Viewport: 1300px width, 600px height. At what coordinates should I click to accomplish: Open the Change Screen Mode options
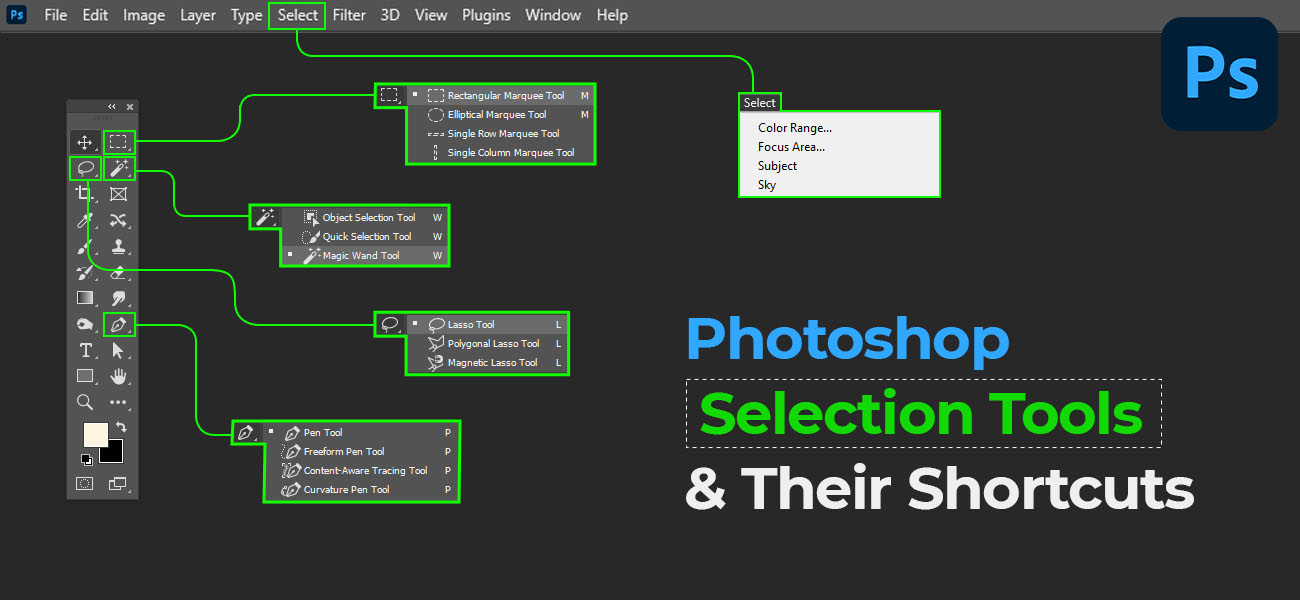[x=119, y=484]
